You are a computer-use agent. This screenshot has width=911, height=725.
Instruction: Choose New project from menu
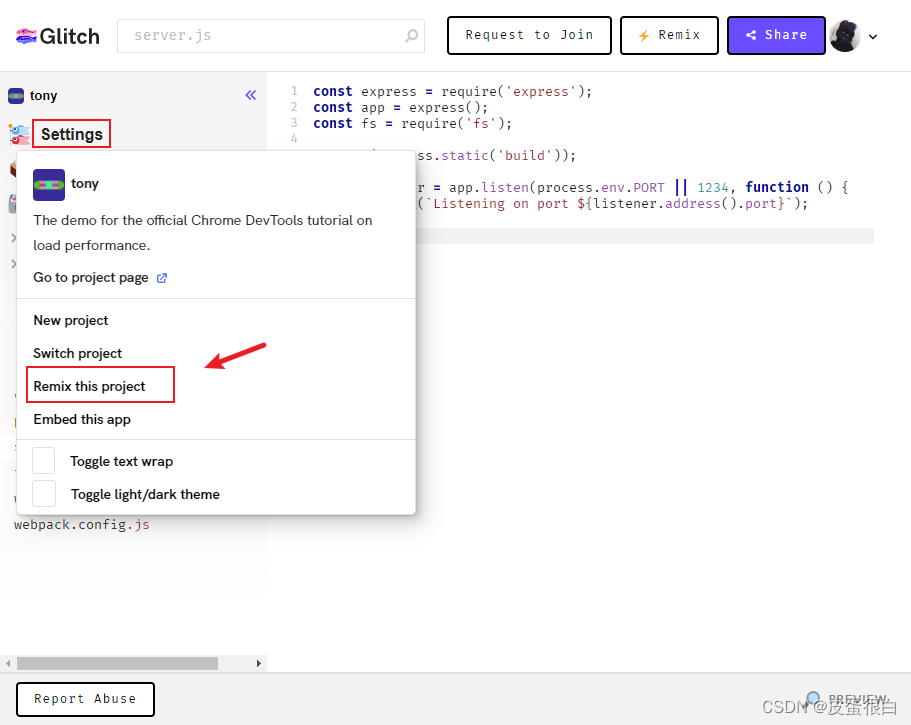pyautogui.click(x=71, y=320)
